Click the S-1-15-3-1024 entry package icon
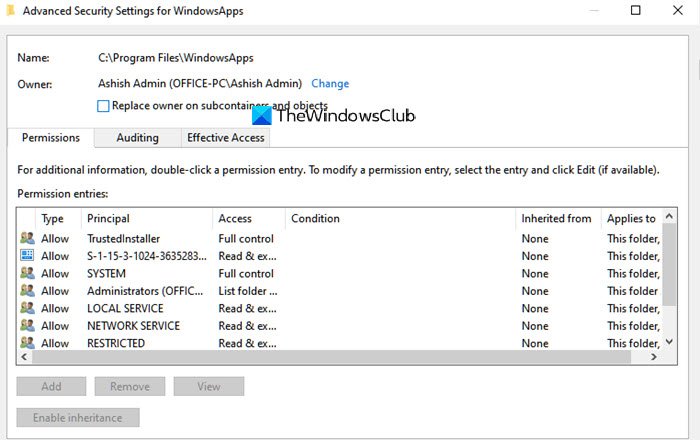 (x=27, y=255)
